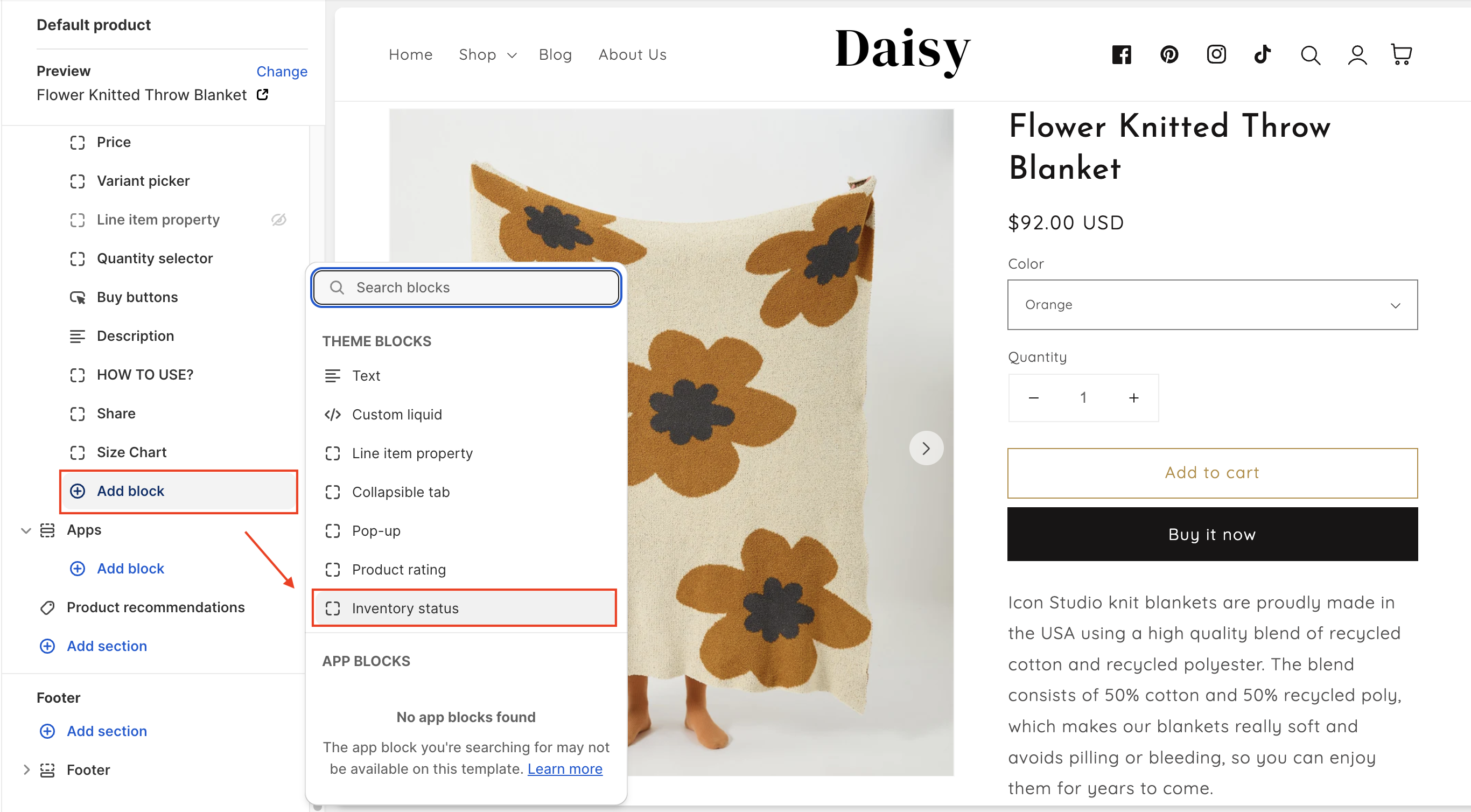This screenshot has height=812, width=1471.
Task: Show the hidden Line item property block
Action: pos(279,220)
